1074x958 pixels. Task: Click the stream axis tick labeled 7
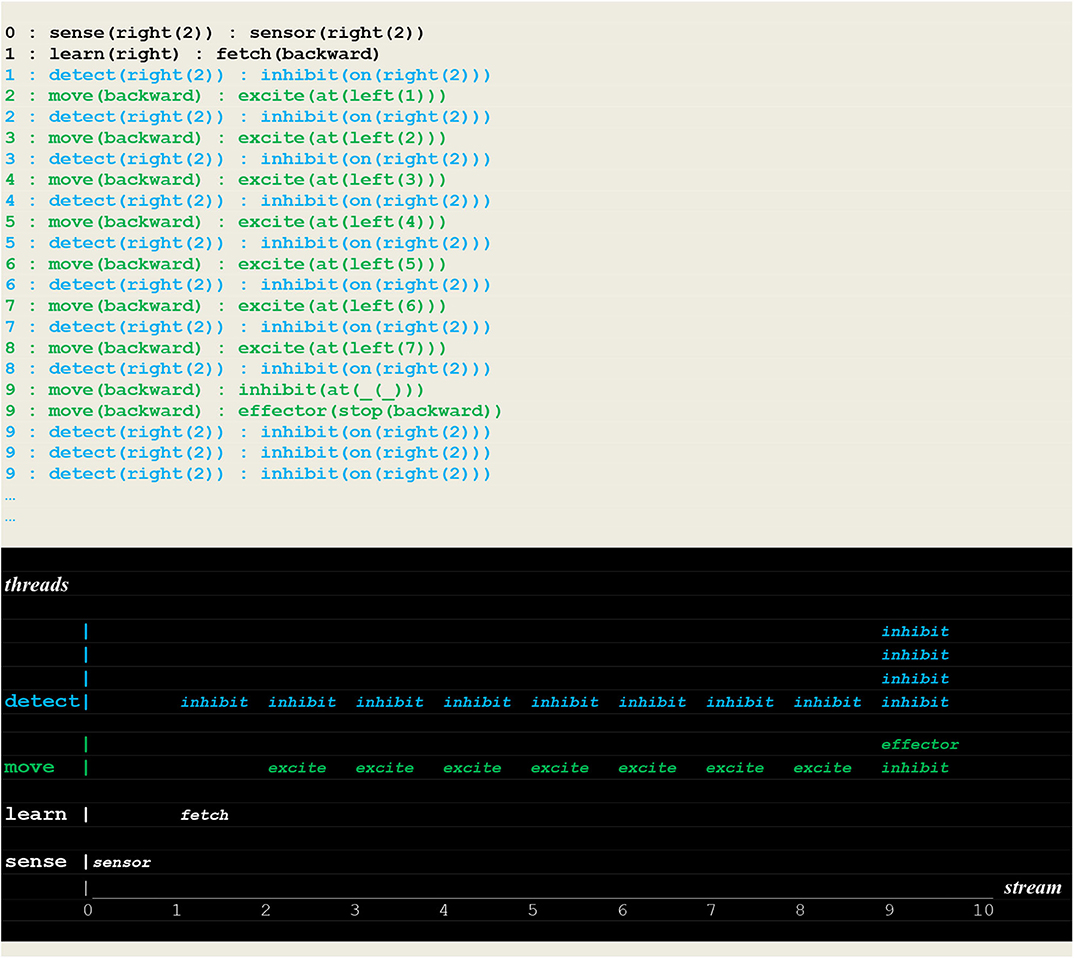(711, 911)
